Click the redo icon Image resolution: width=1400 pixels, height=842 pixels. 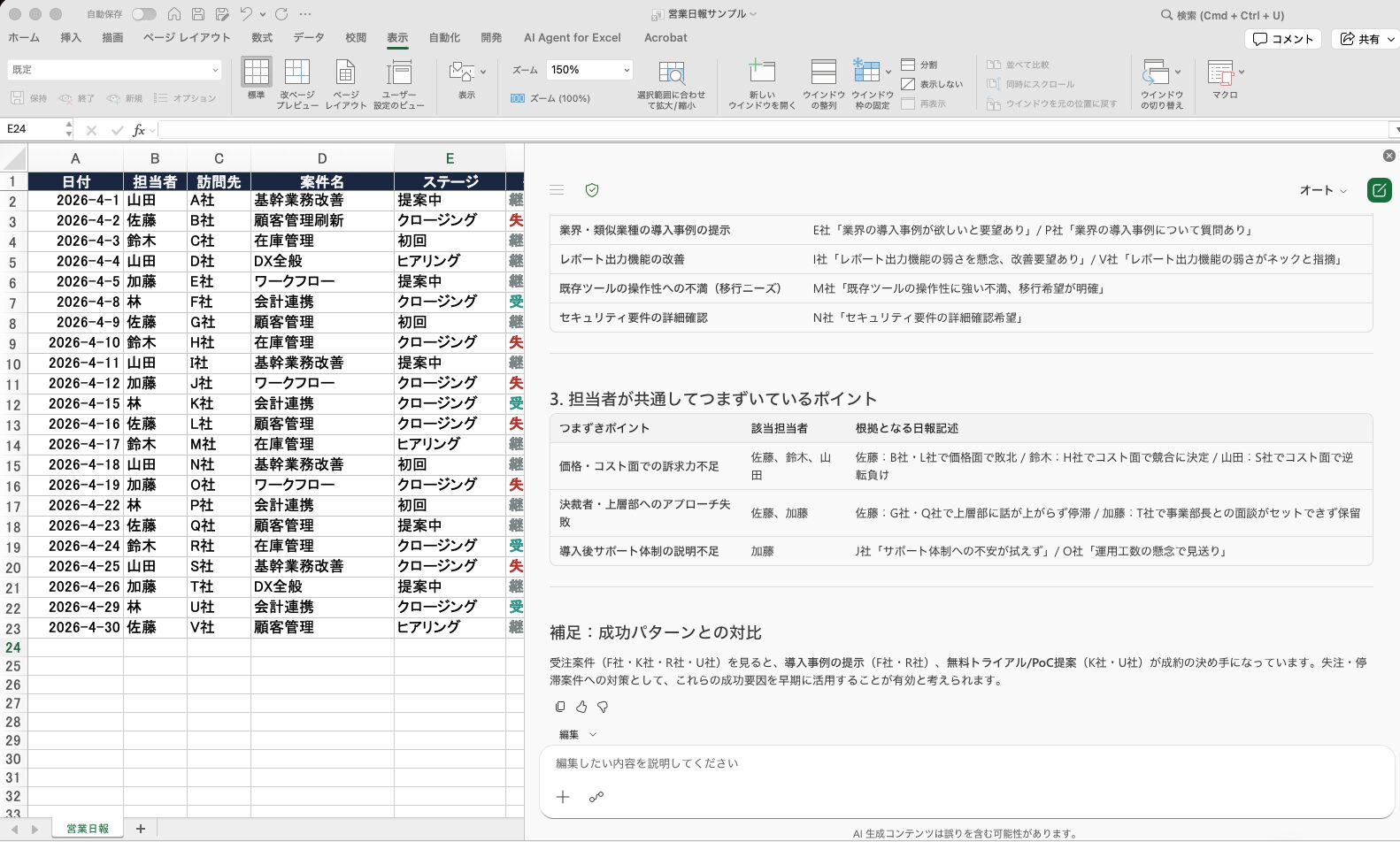pyautogui.click(x=281, y=14)
